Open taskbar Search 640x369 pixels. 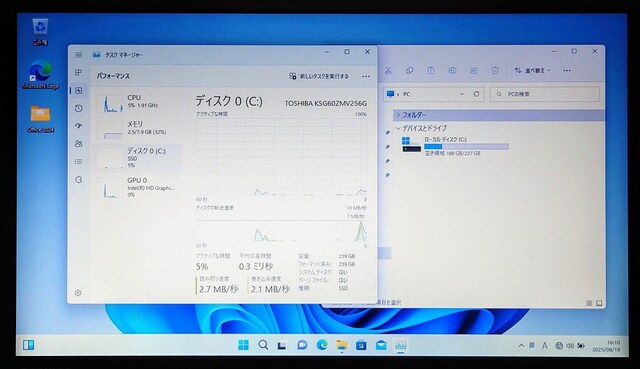(x=263, y=345)
